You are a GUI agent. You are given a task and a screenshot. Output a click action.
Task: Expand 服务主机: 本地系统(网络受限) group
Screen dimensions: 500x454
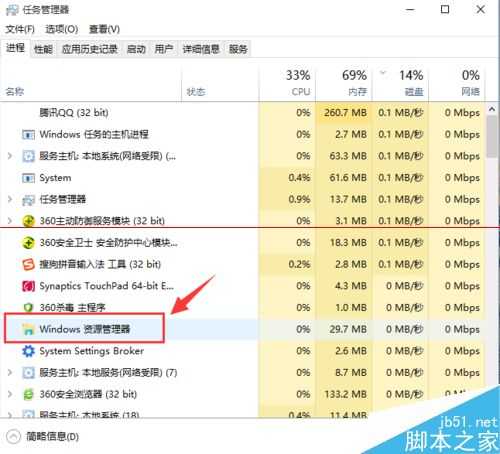(10, 156)
